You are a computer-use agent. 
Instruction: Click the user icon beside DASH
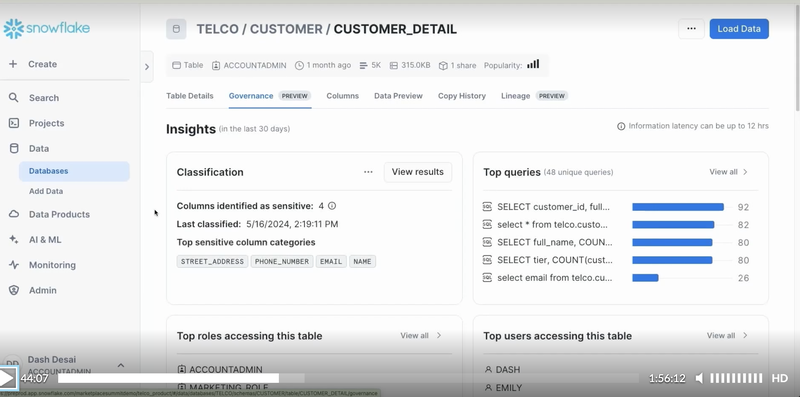(x=488, y=369)
